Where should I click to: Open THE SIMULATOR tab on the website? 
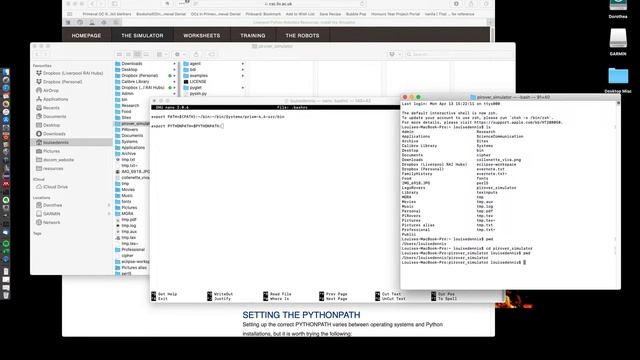[x=142, y=36]
